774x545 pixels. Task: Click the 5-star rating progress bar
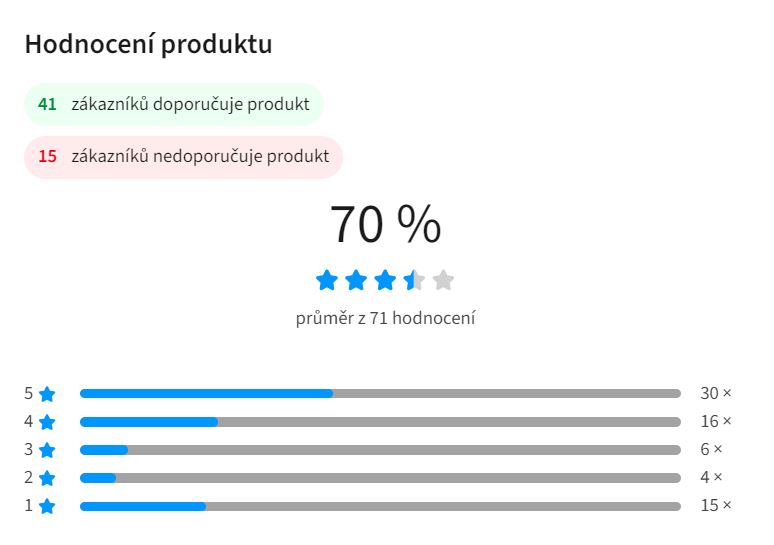(x=380, y=394)
